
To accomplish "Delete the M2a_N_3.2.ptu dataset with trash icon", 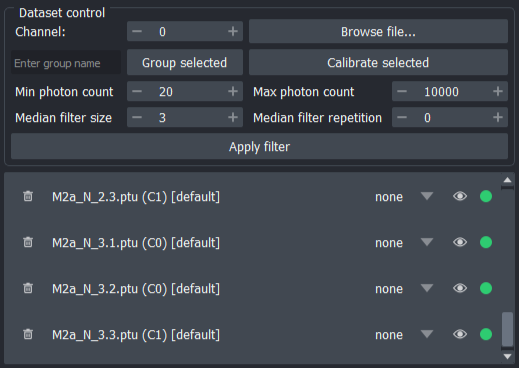I will (x=28, y=288).
